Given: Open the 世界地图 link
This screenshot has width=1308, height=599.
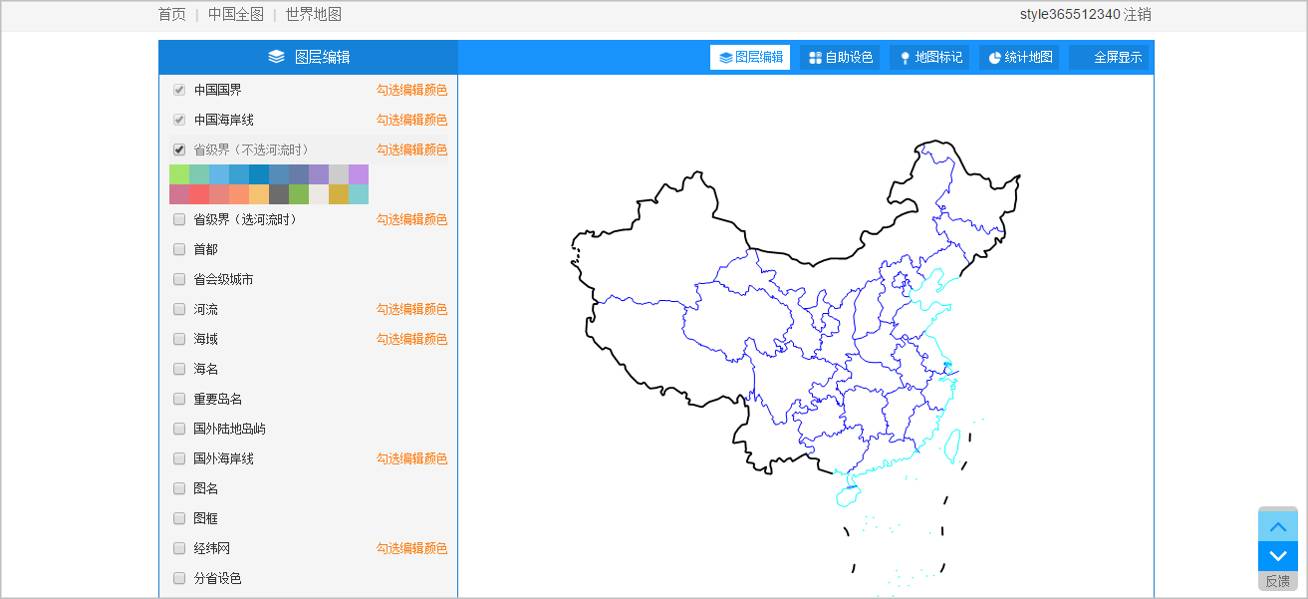Looking at the screenshot, I should [314, 14].
